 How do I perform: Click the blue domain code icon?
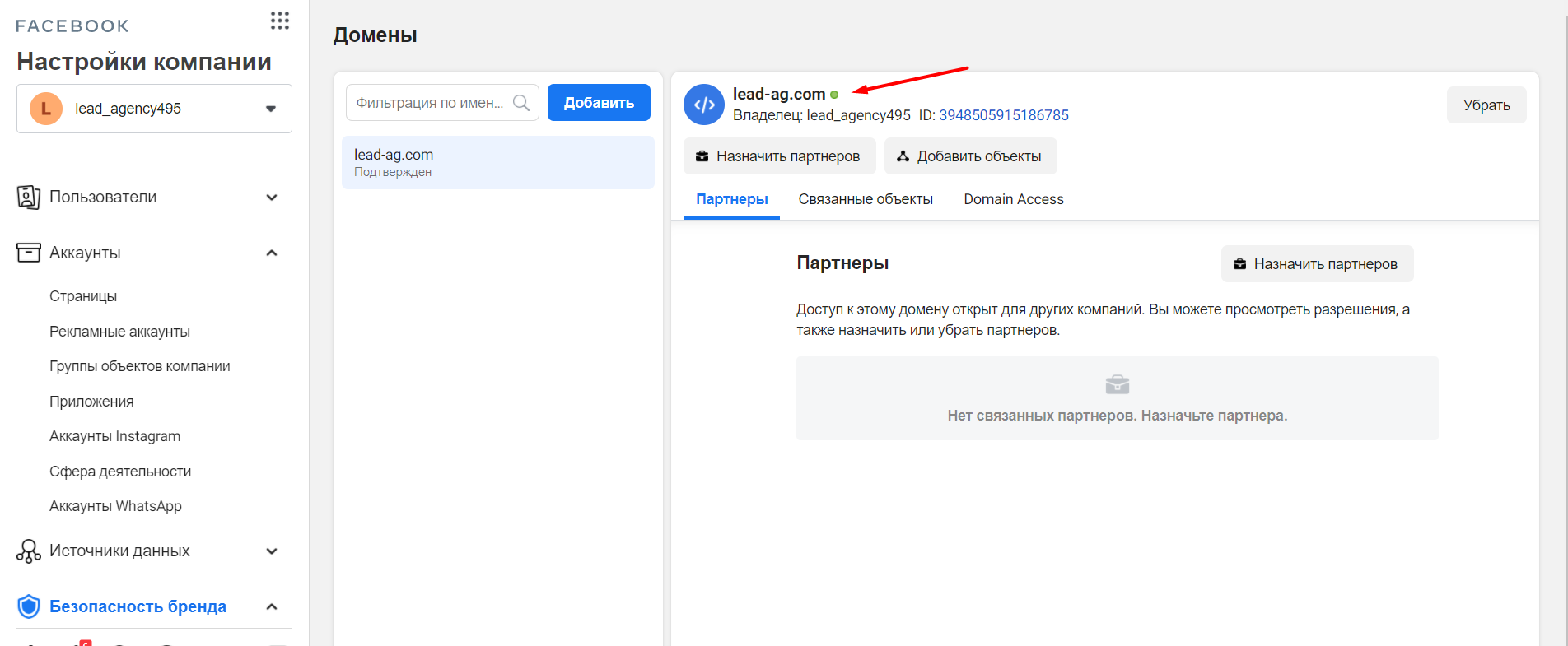tap(704, 105)
